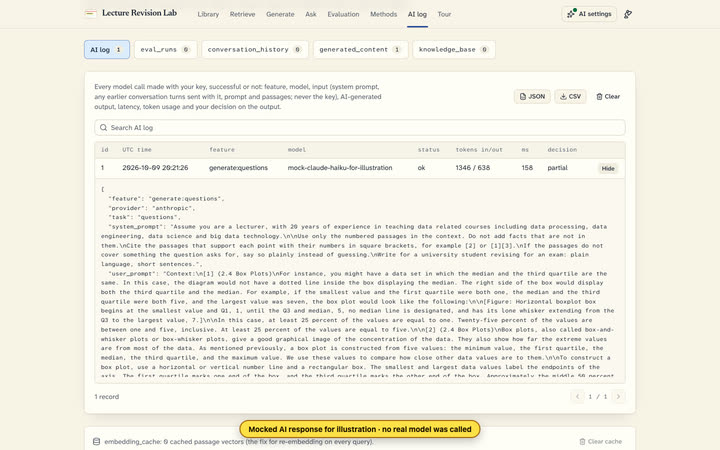Switch to the conversation_history tab

pos(255,50)
